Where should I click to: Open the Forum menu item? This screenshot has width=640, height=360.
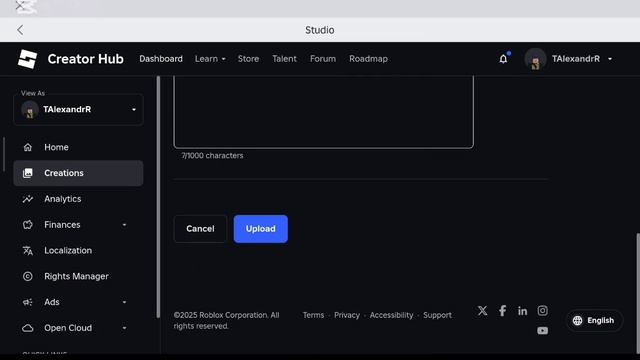[x=323, y=59]
